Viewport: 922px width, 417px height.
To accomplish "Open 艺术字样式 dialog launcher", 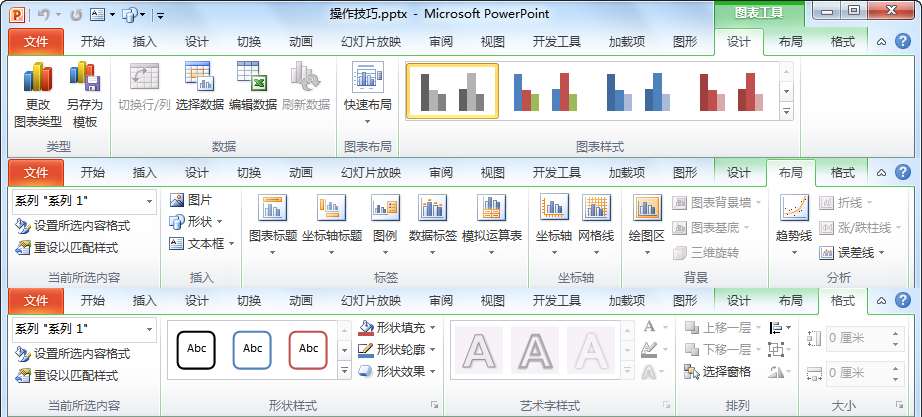I will pyautogui.click(x=667, y=405).
